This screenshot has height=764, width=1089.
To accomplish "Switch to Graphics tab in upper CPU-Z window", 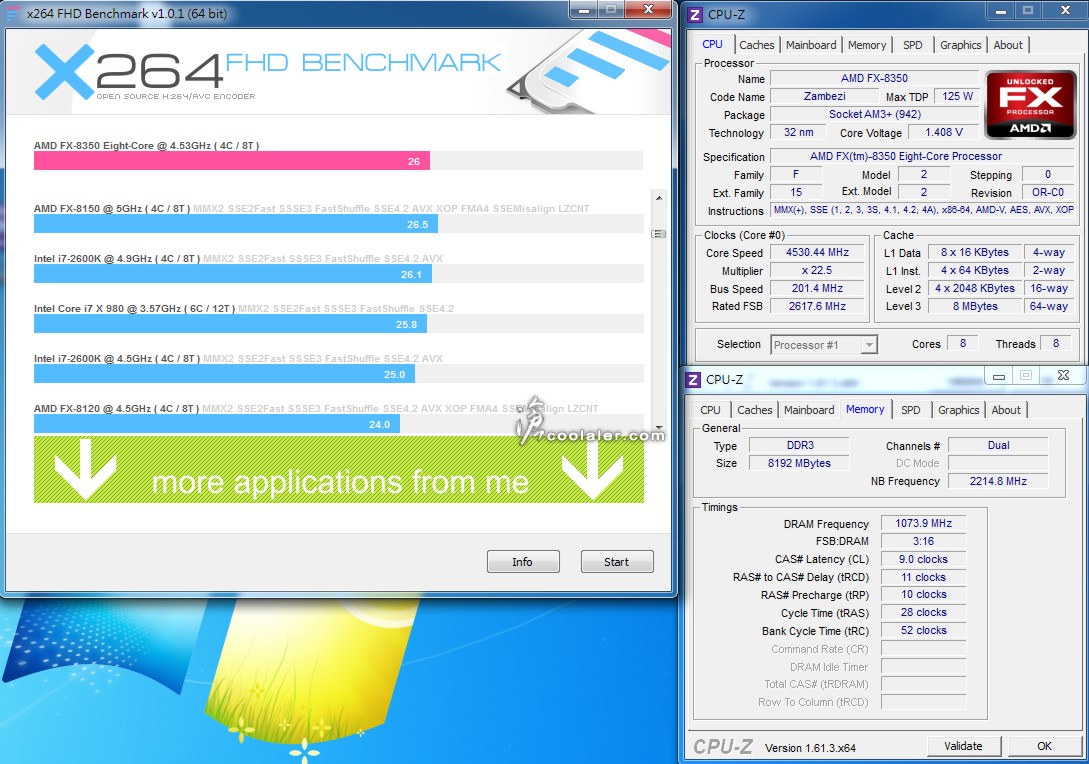I will pos(961,45).
